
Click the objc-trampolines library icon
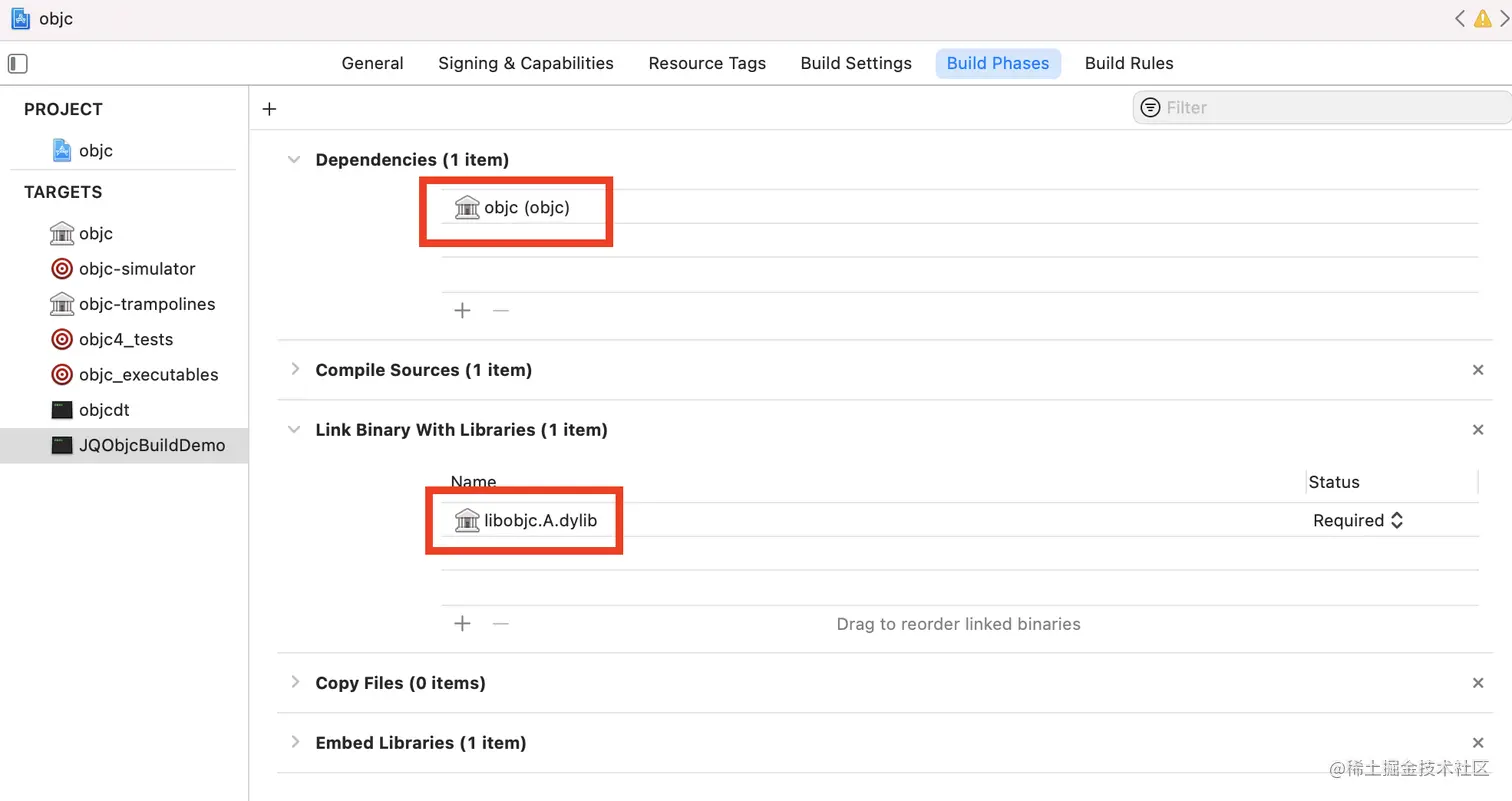point(62,303)
